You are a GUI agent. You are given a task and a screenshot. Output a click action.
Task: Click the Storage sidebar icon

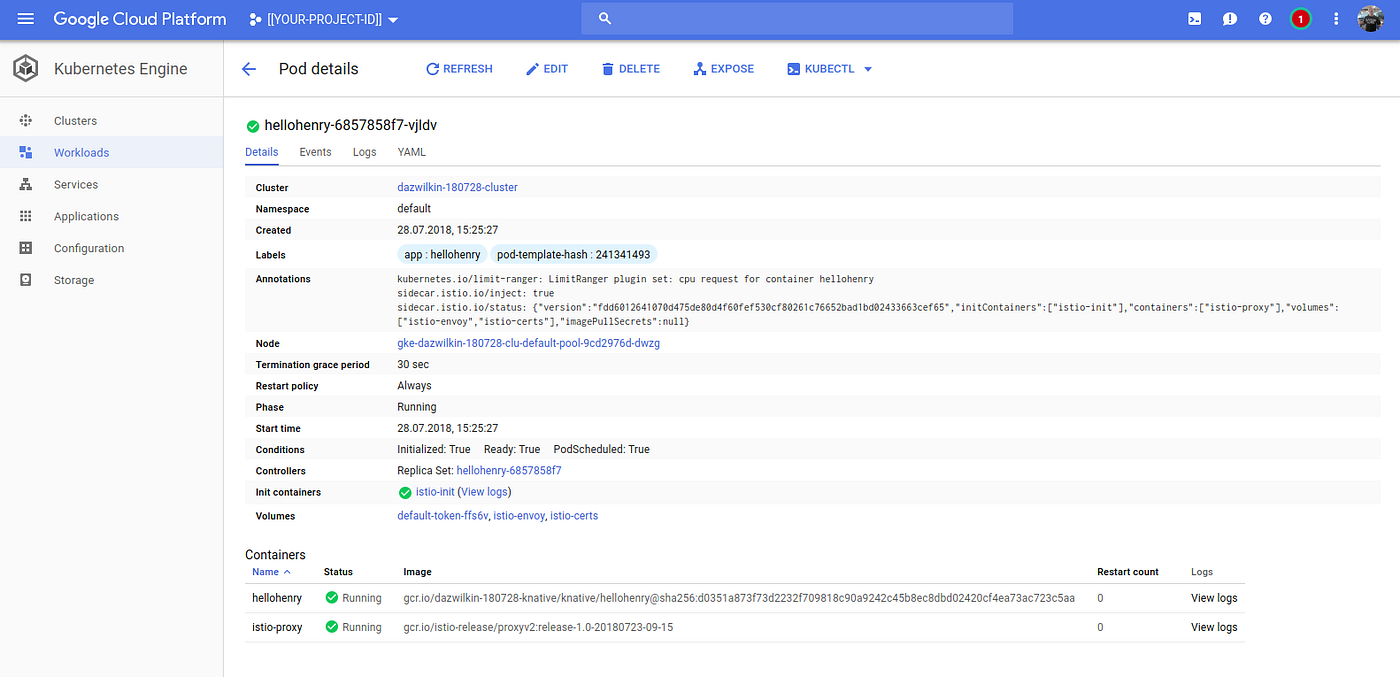[x=26, y=280]
